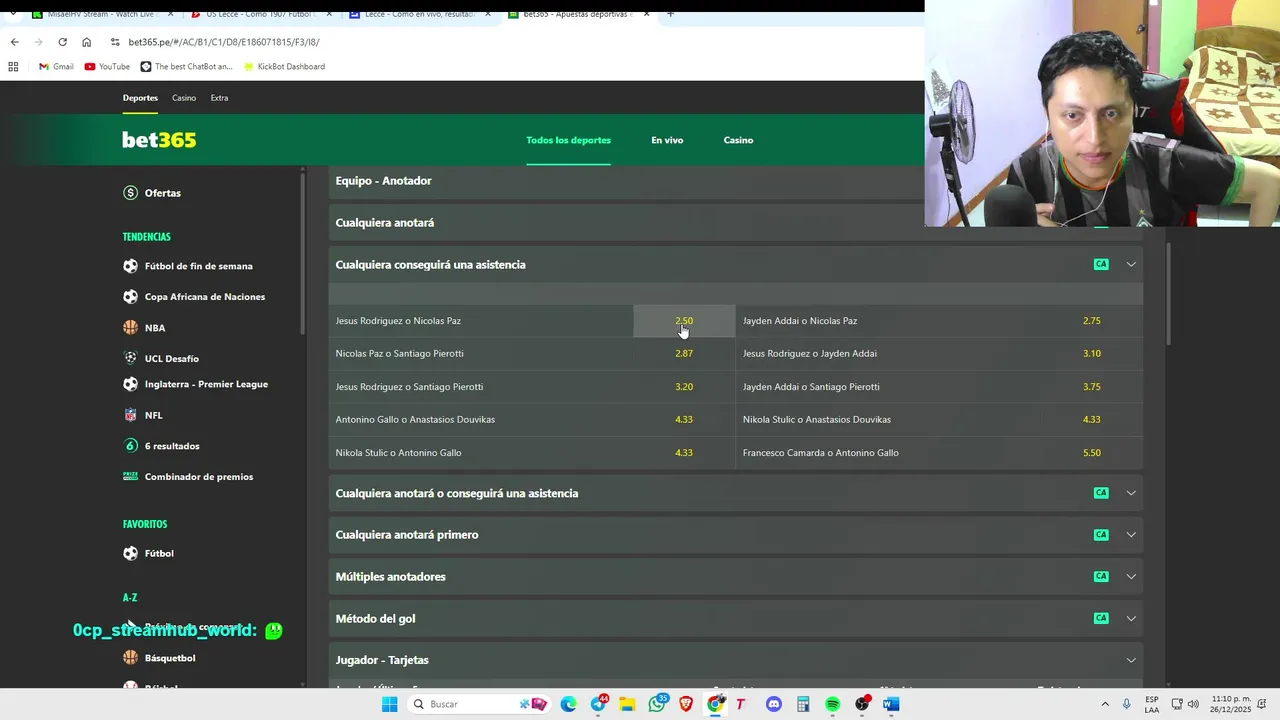1280x720 pixels.
Task: Select odds 2.75 Jayden Addai o Nicolas Paz
Action: click(x=1091, y=321)
